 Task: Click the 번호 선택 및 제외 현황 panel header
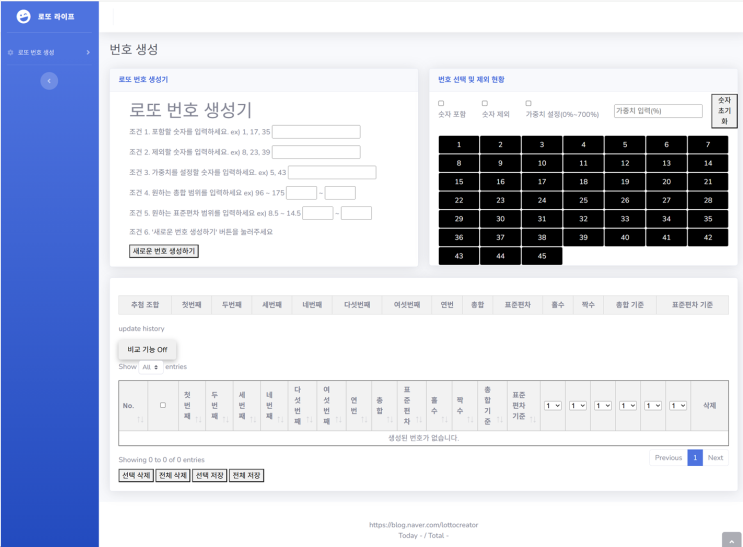471,80
